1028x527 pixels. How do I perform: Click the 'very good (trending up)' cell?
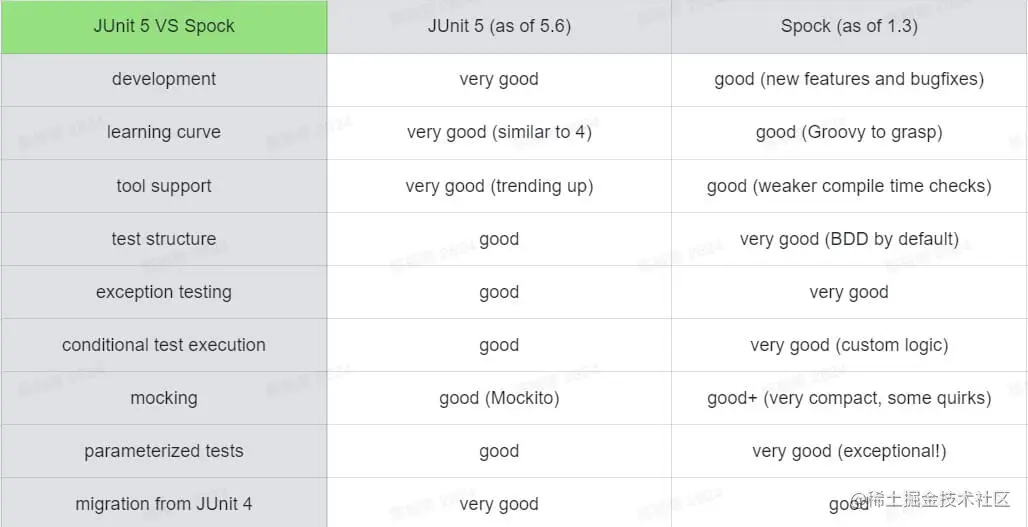point(499,186)
